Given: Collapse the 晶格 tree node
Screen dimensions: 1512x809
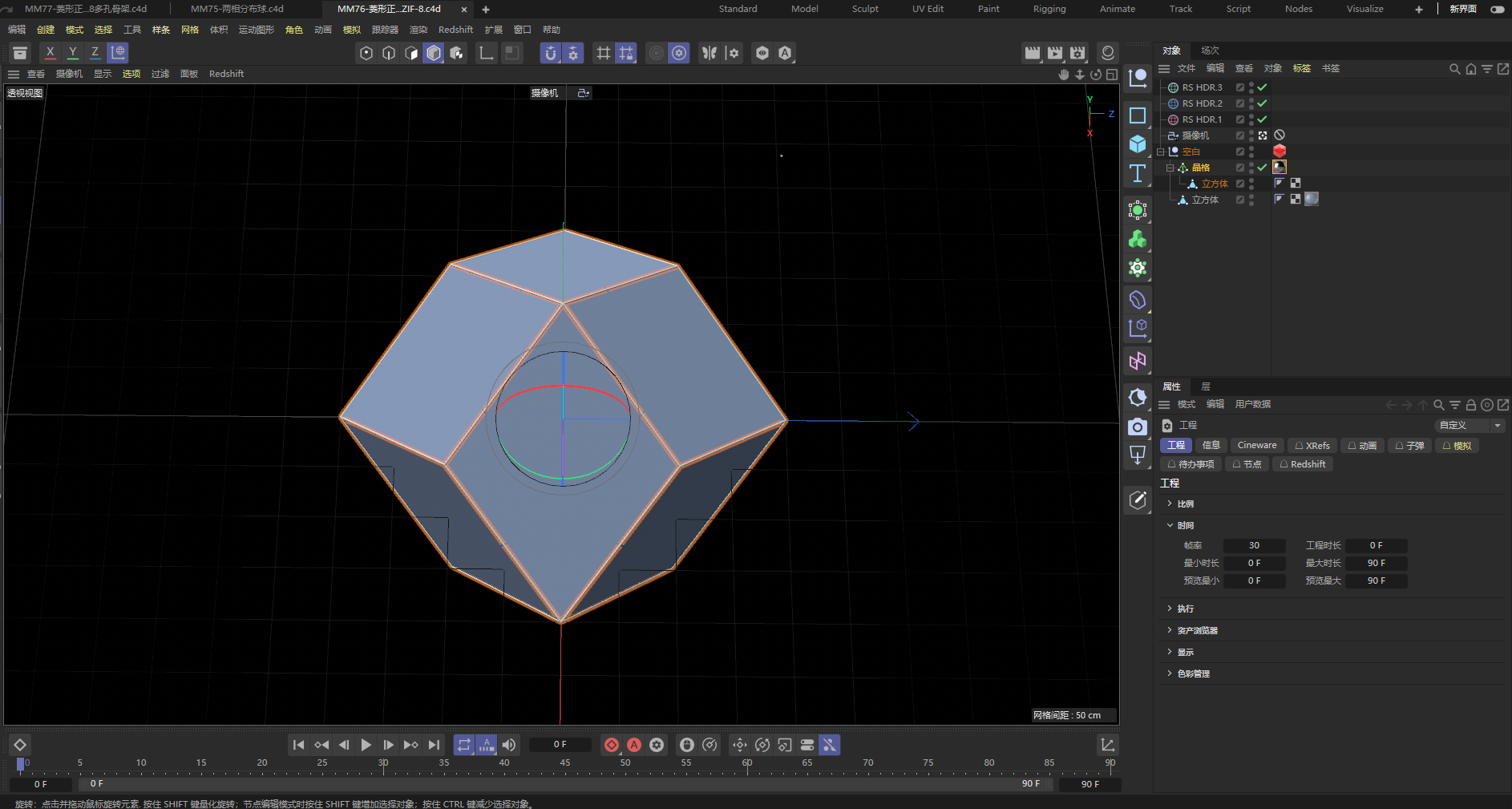Looking at the screenshot, I should (x=1170, y=168).
